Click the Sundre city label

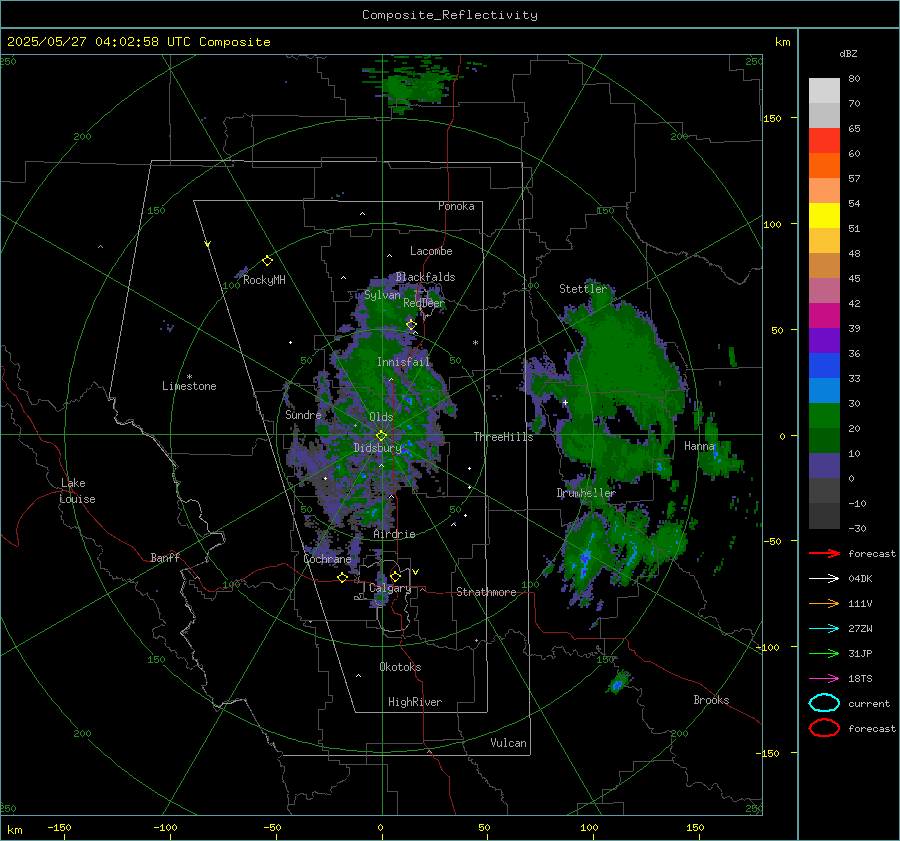click(x=303, y=414)
